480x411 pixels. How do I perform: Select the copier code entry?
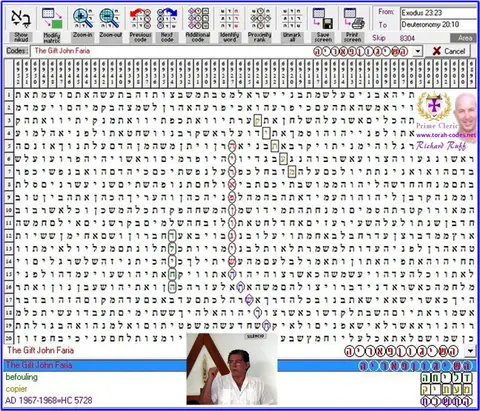point(16,389)
